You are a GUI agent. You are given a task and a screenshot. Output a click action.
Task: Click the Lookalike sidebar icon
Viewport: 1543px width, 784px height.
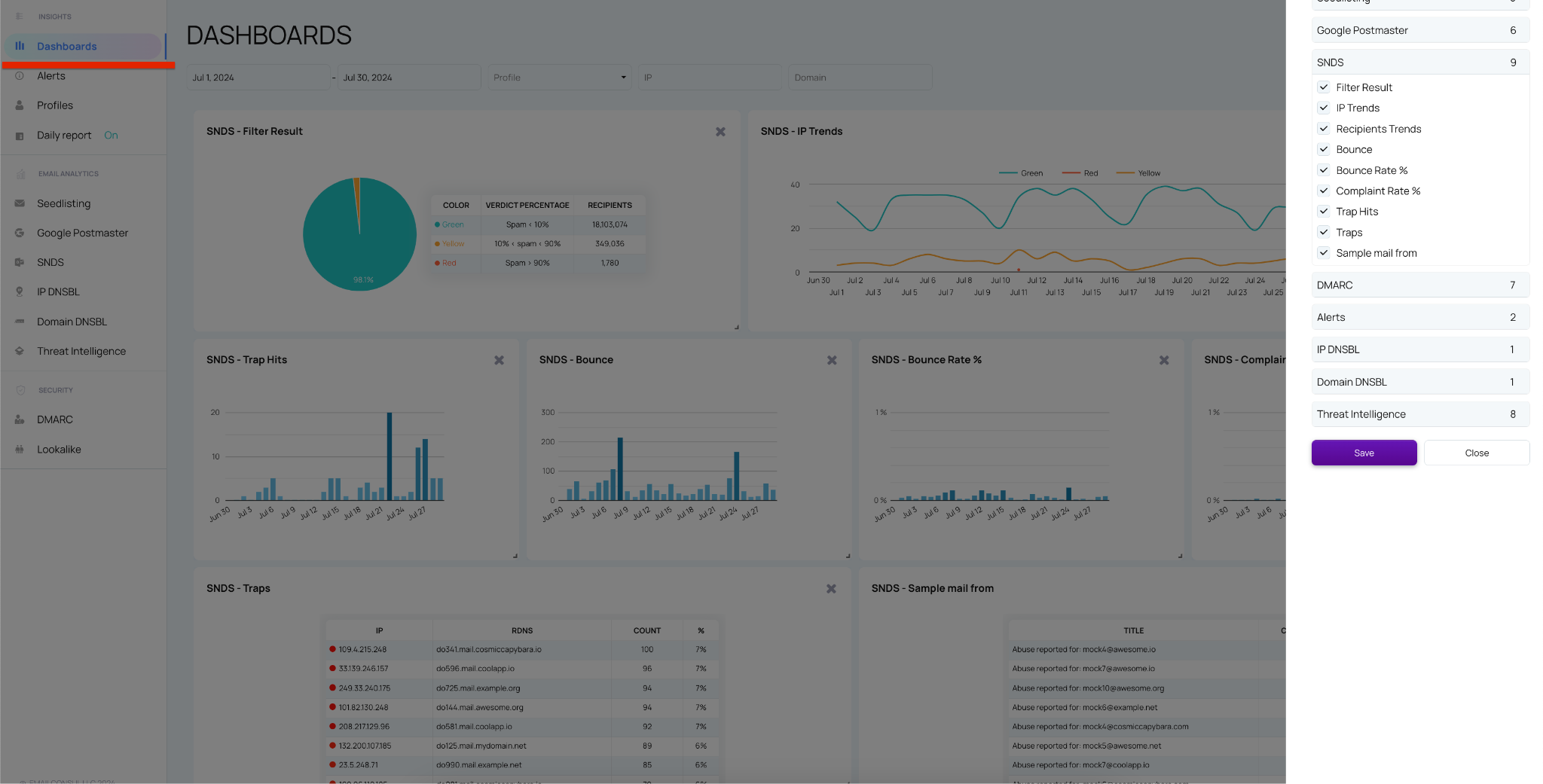[20, 449]
